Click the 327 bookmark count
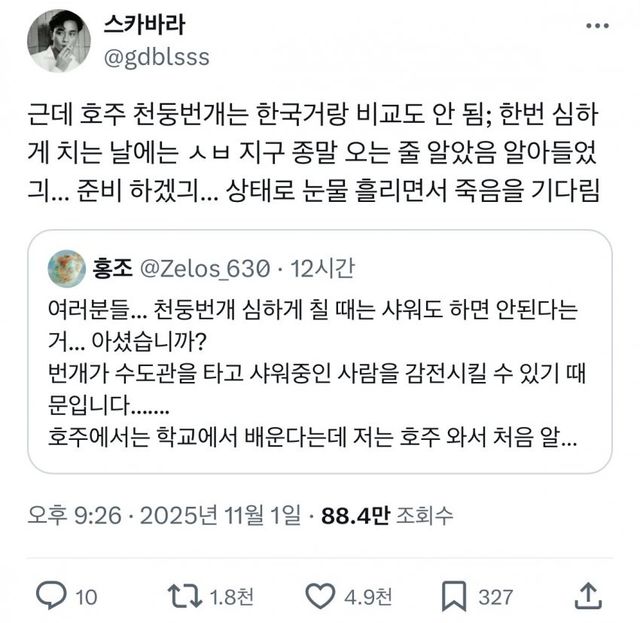This screenshot has width=640, height=623. pyautogui.click(x=496, y=597)
